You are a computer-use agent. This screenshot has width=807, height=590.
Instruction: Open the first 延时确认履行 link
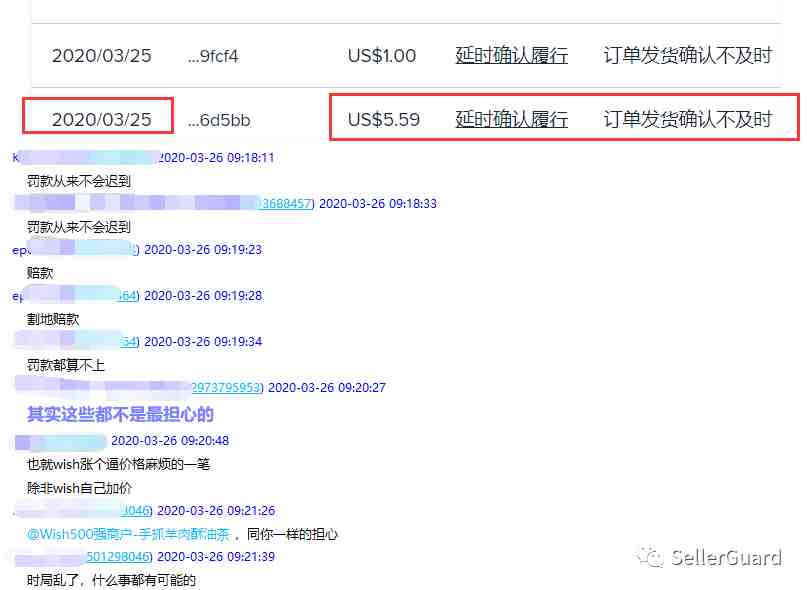click(x=512, y=55)
